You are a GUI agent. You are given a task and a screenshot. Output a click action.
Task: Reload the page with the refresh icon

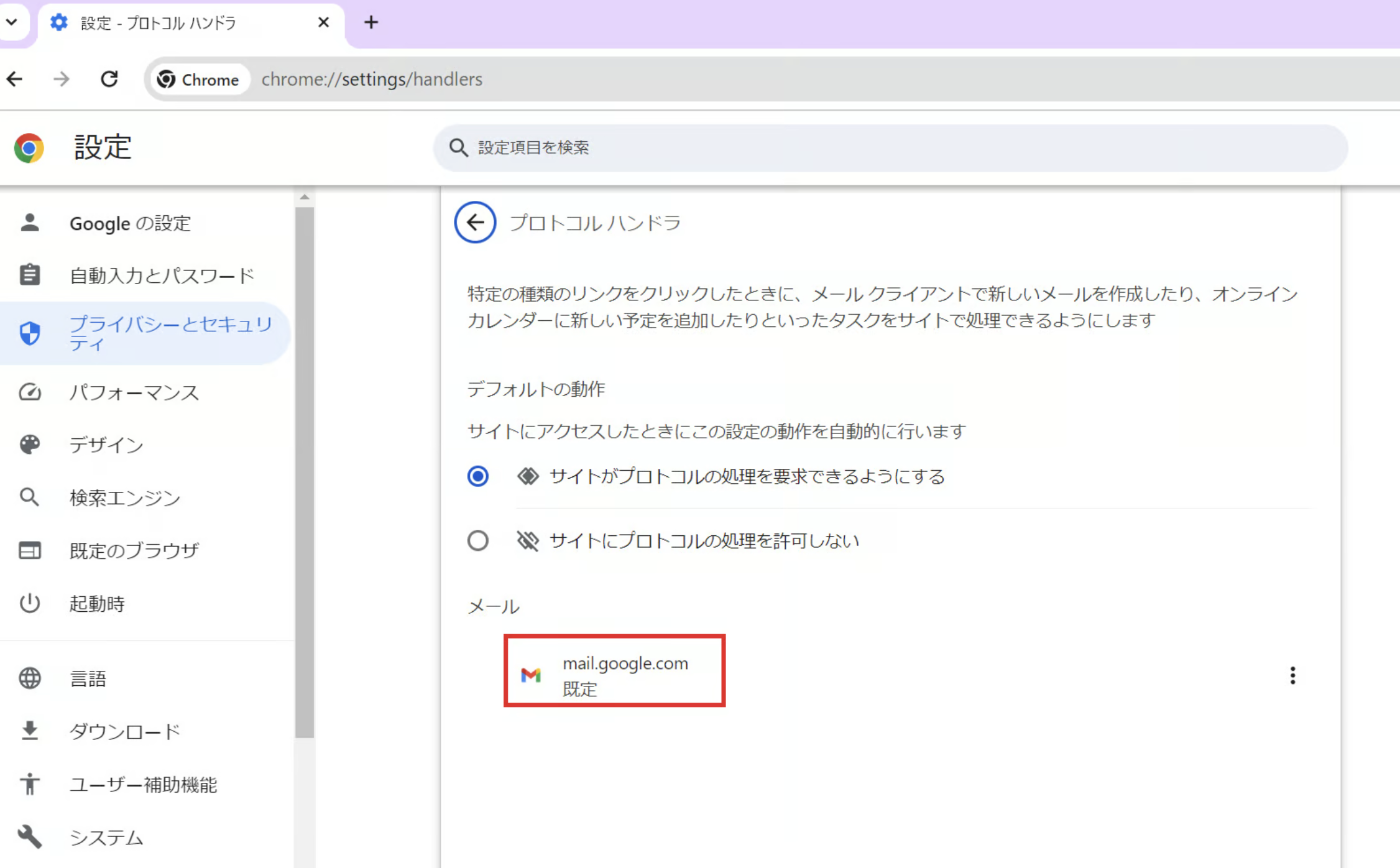click(109, 79)
